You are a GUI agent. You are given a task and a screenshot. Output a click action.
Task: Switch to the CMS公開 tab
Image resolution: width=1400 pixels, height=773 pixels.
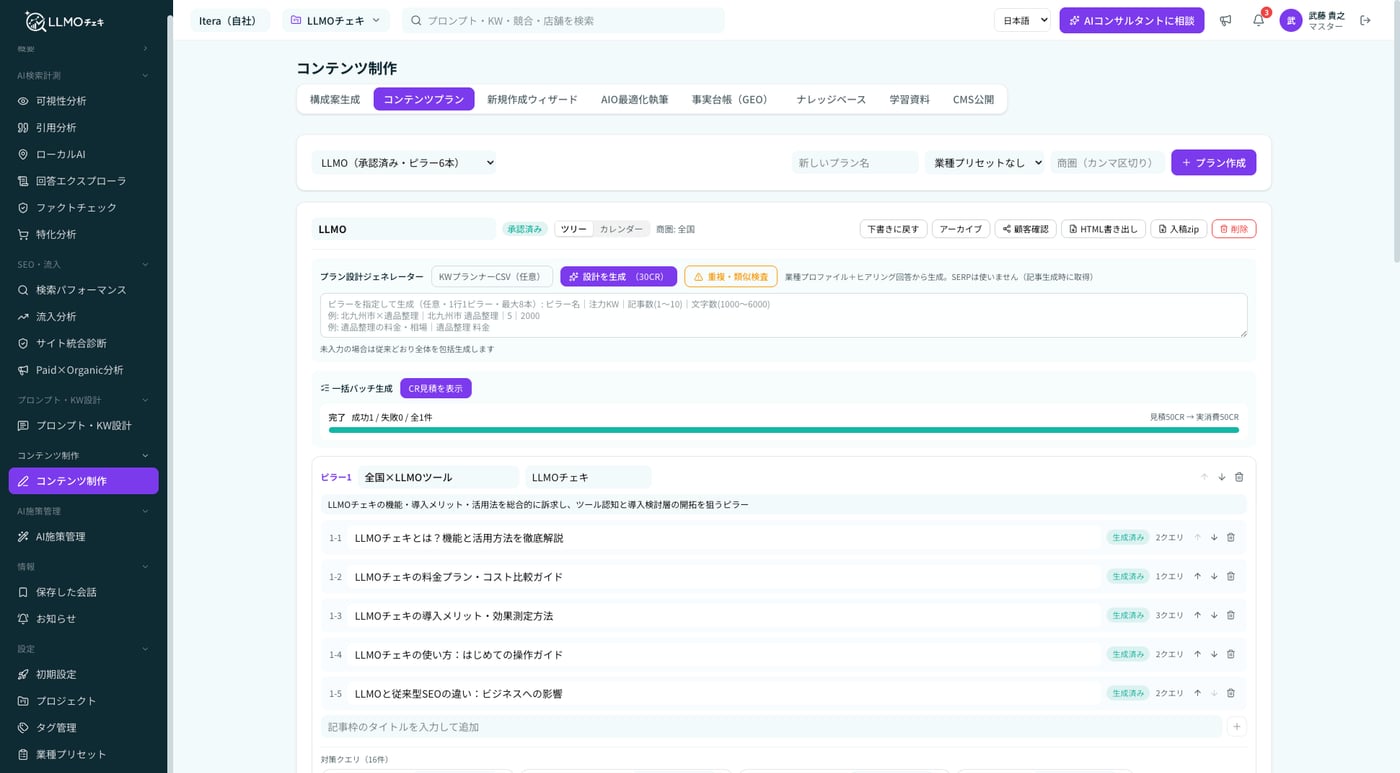coord(973,99)
